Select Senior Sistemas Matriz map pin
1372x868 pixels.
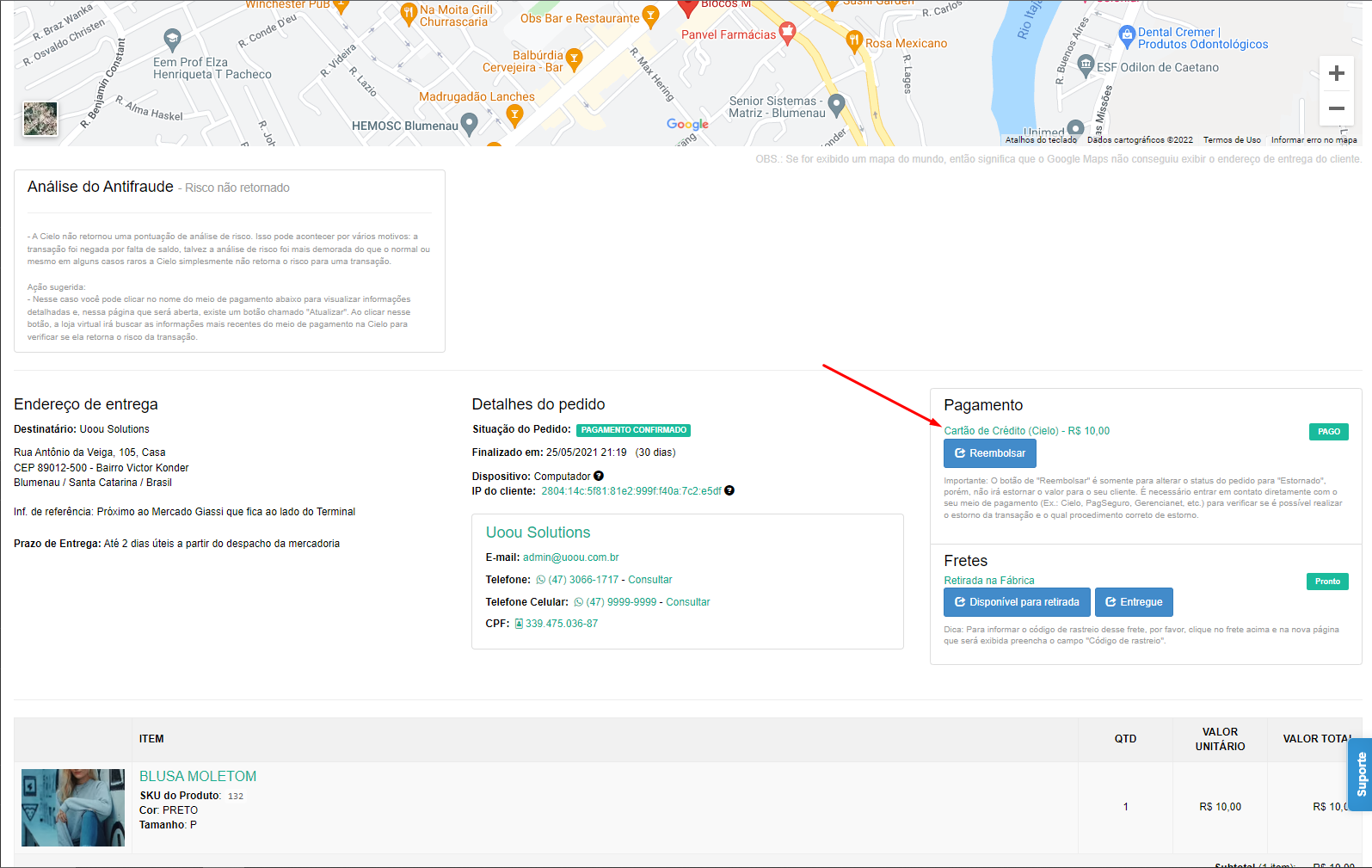[836, 105]
